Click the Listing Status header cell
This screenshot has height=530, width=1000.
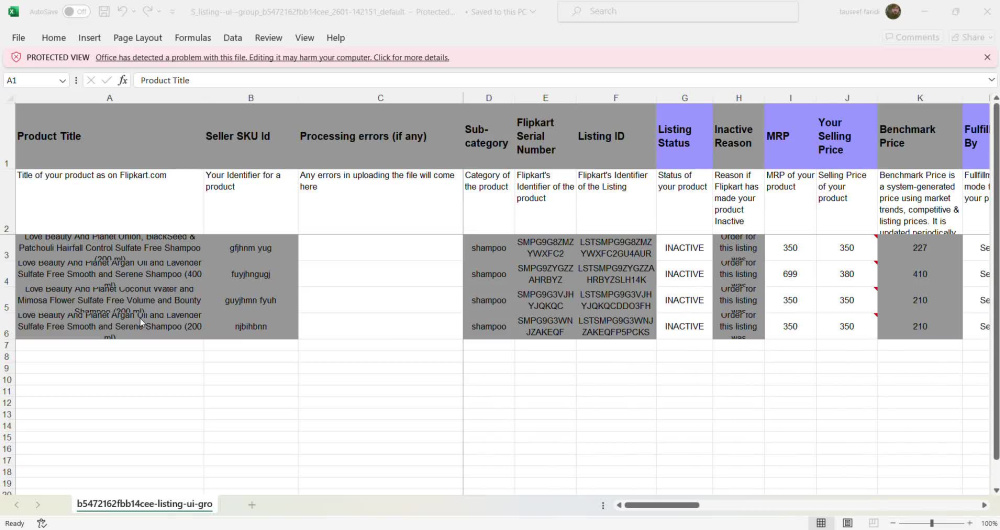pyautogui.click(x=684, y=136)
